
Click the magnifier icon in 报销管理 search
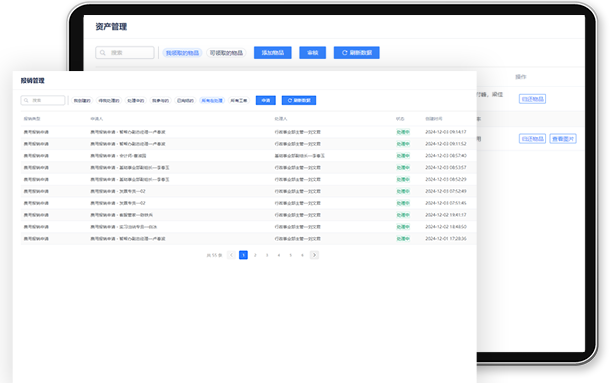[26, 100]
